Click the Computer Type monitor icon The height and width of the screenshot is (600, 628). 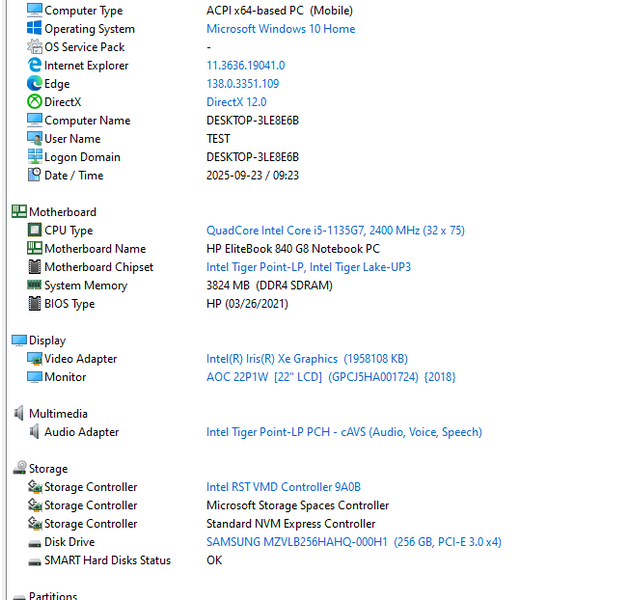[x=34, y=10]
